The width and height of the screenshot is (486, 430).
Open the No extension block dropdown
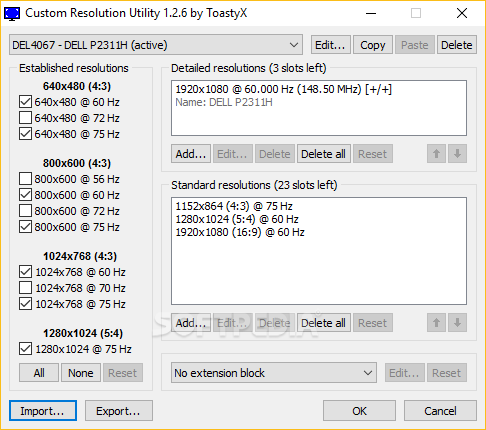tap(274, 373)
